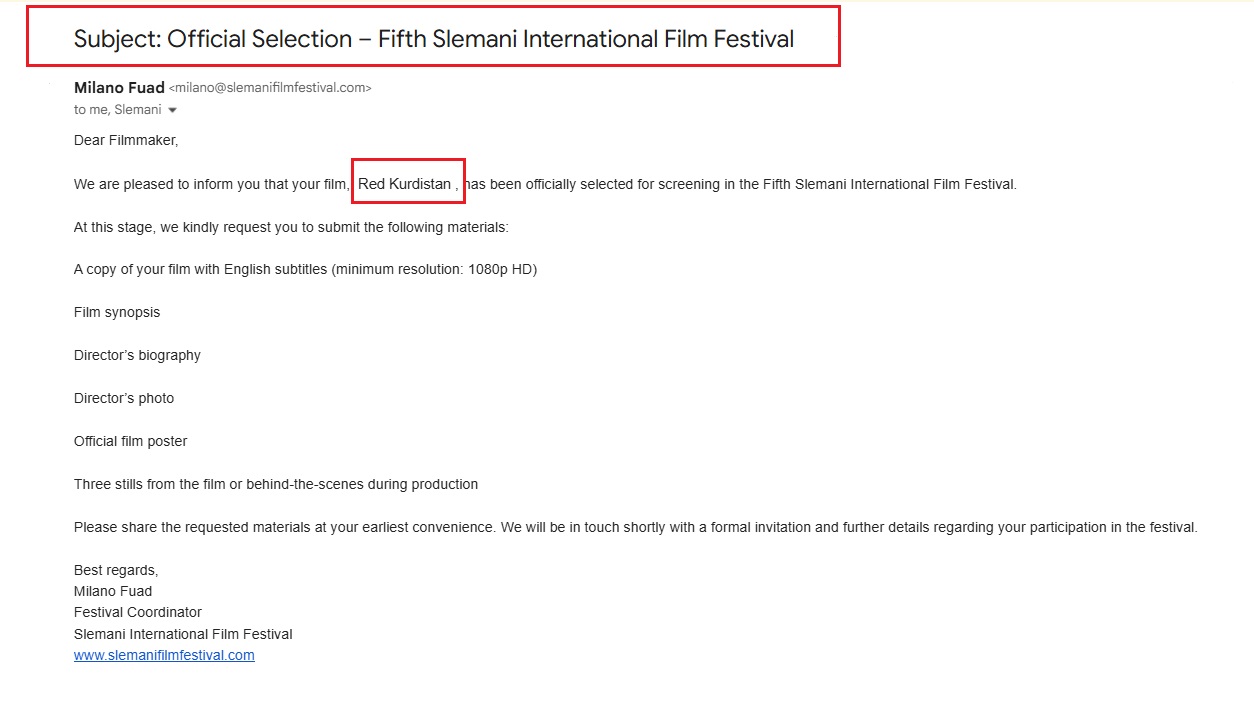This screenshot has height=705, width=1254.
Task: Click the Milano Fuad name in the signature
Action: tap(113, 591)
